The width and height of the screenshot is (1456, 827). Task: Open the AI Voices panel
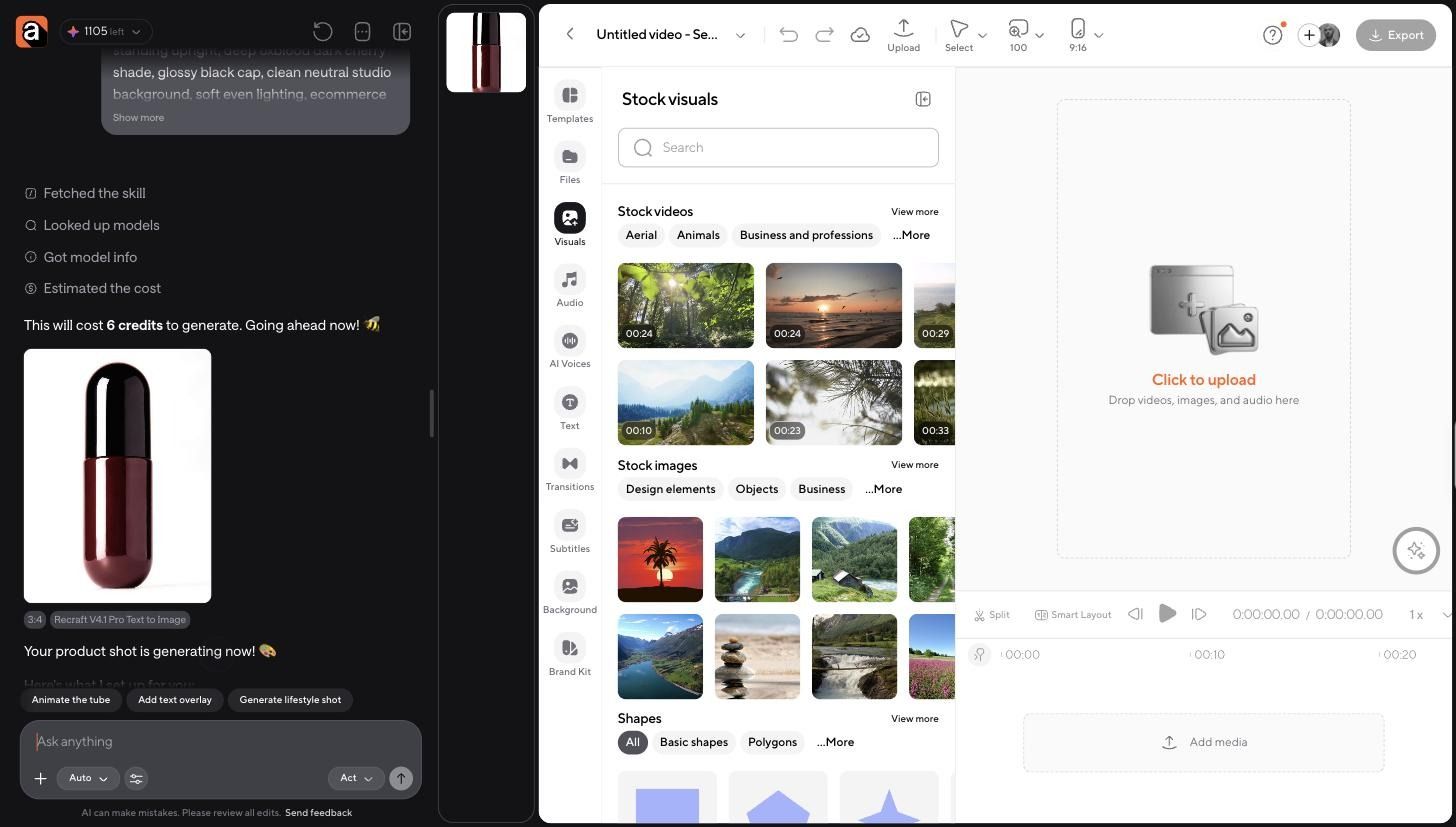coord(569,349)
